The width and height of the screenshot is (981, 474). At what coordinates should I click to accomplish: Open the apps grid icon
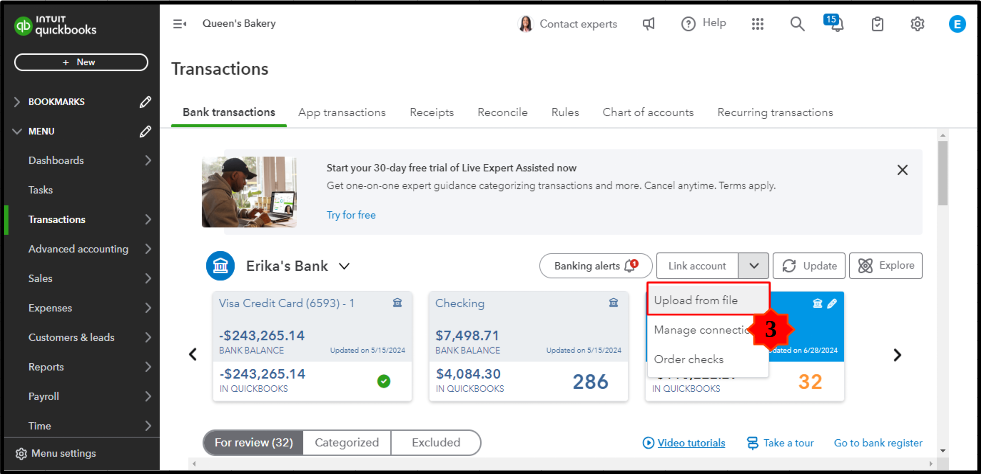point(758,24)
